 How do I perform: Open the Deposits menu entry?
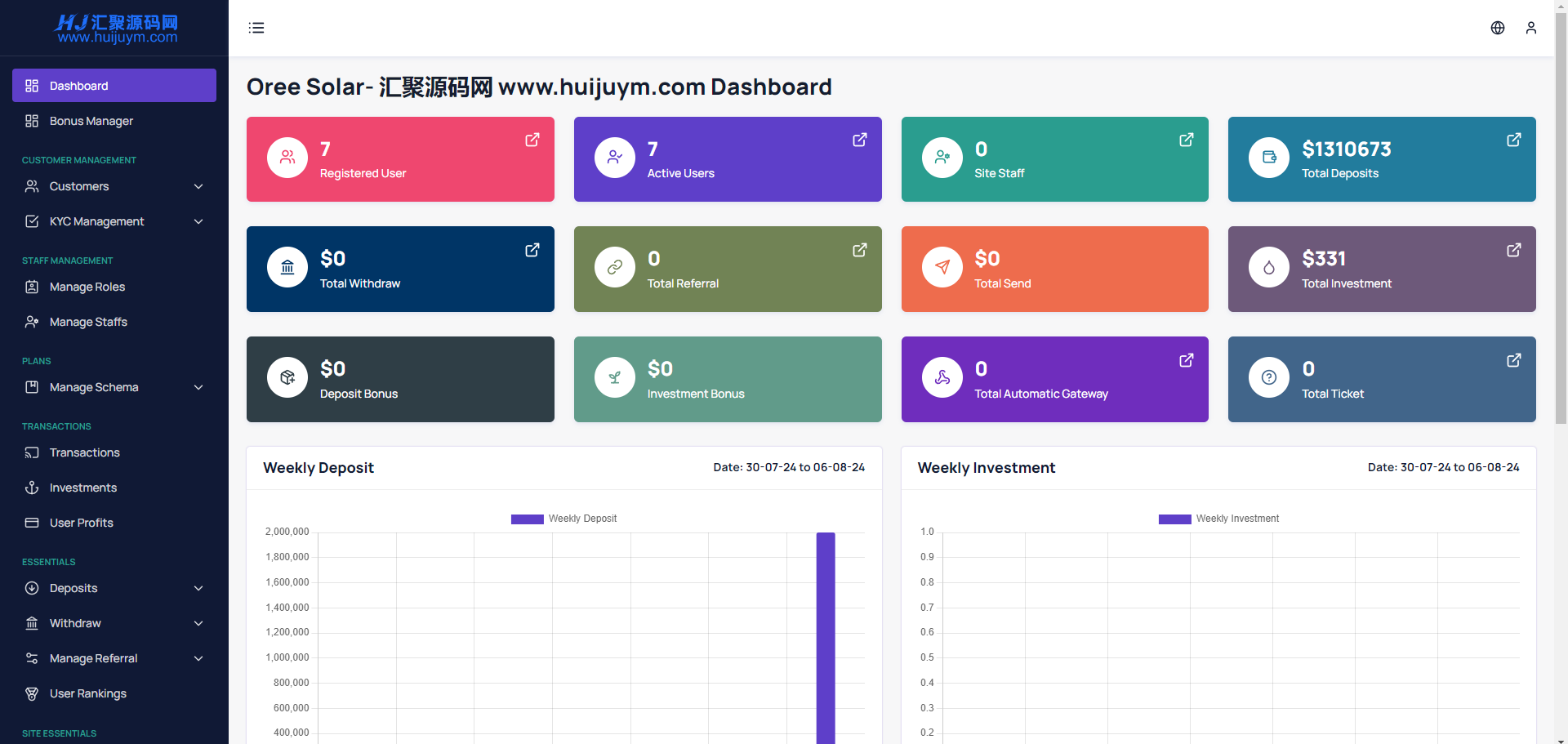(x=114, y=588)
